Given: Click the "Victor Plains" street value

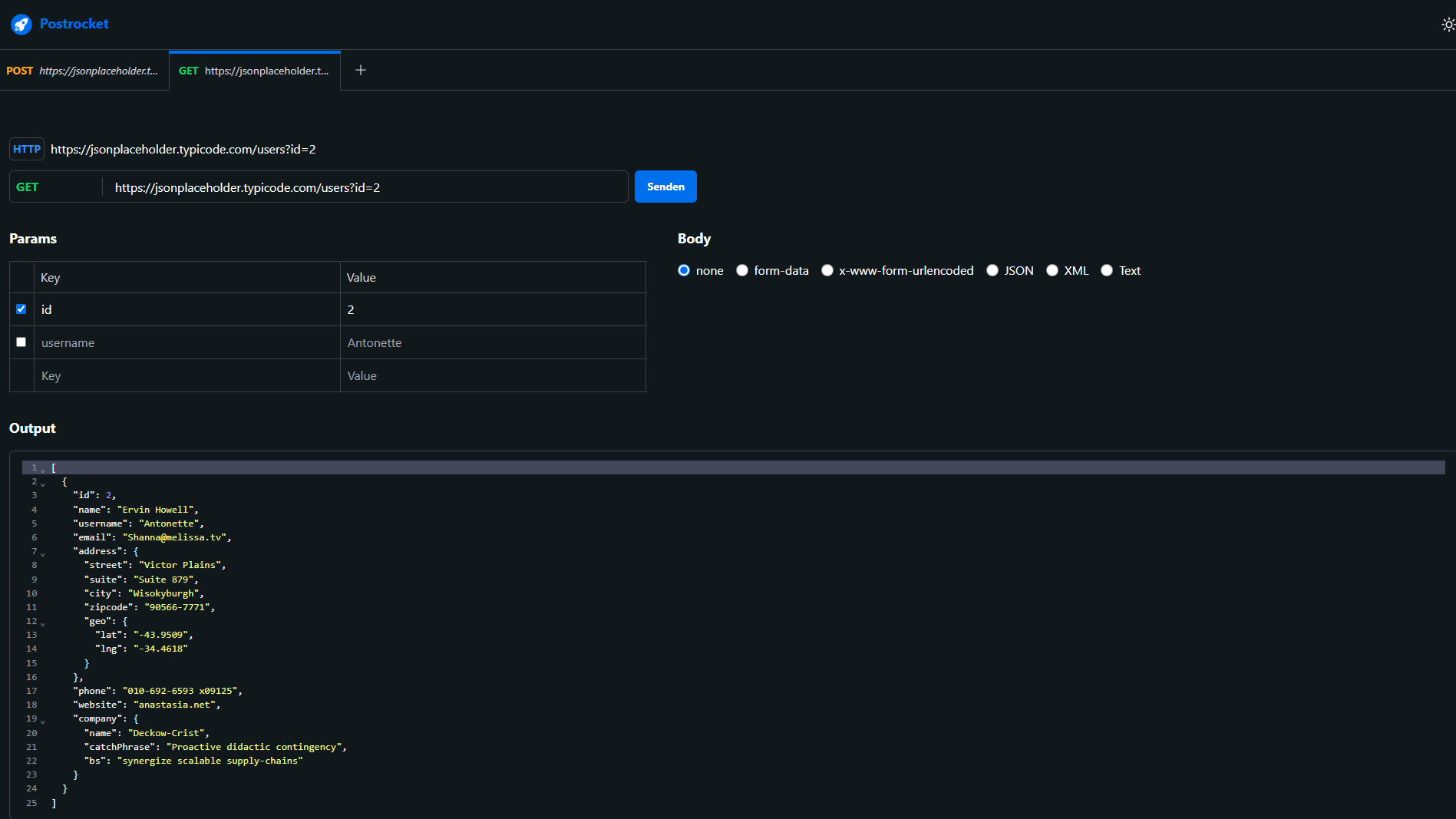Looking at the screenshot, I should pyautogui.click(x=180, y=565).
